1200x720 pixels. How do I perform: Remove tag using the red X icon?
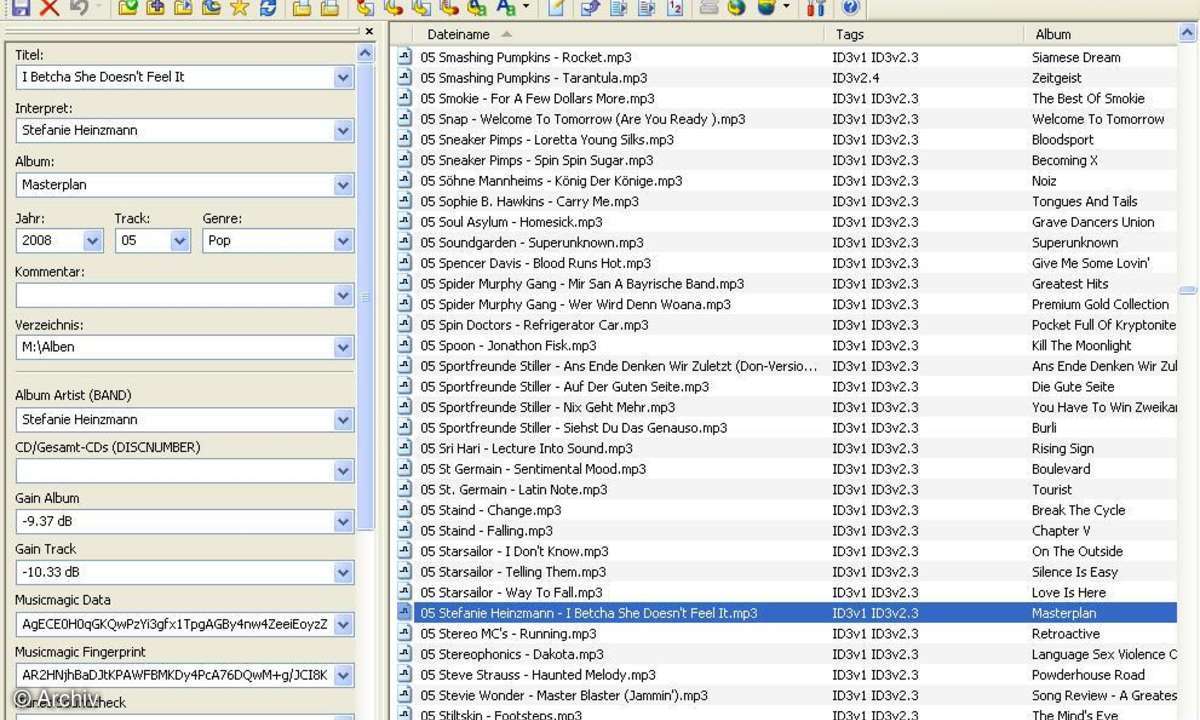point(49,8)
